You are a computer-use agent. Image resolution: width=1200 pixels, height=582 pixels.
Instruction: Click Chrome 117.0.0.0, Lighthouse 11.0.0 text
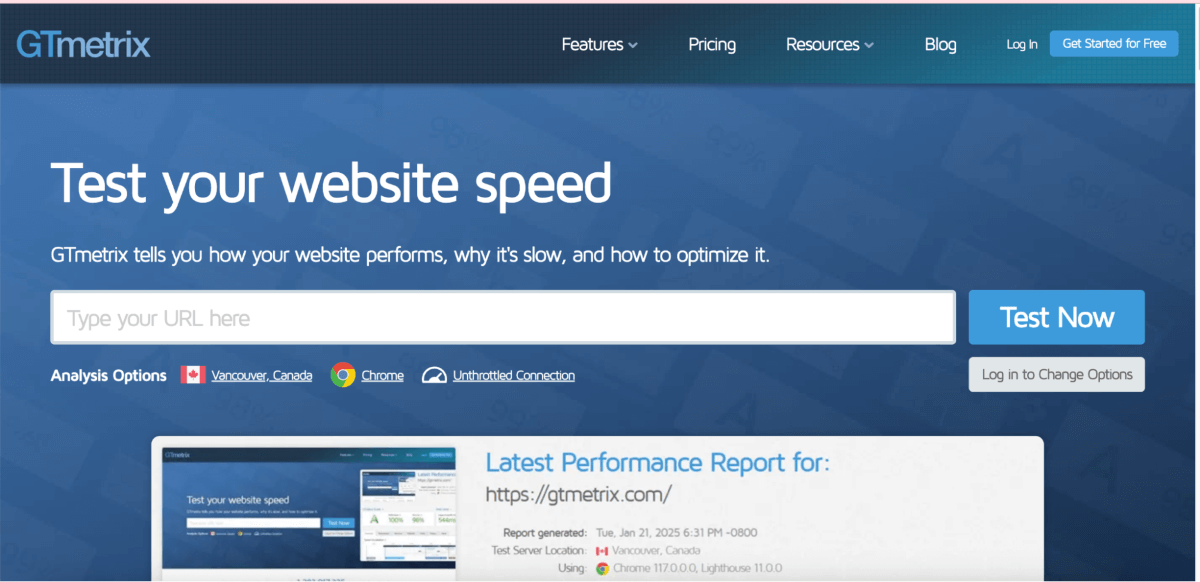tap(697, 568)
